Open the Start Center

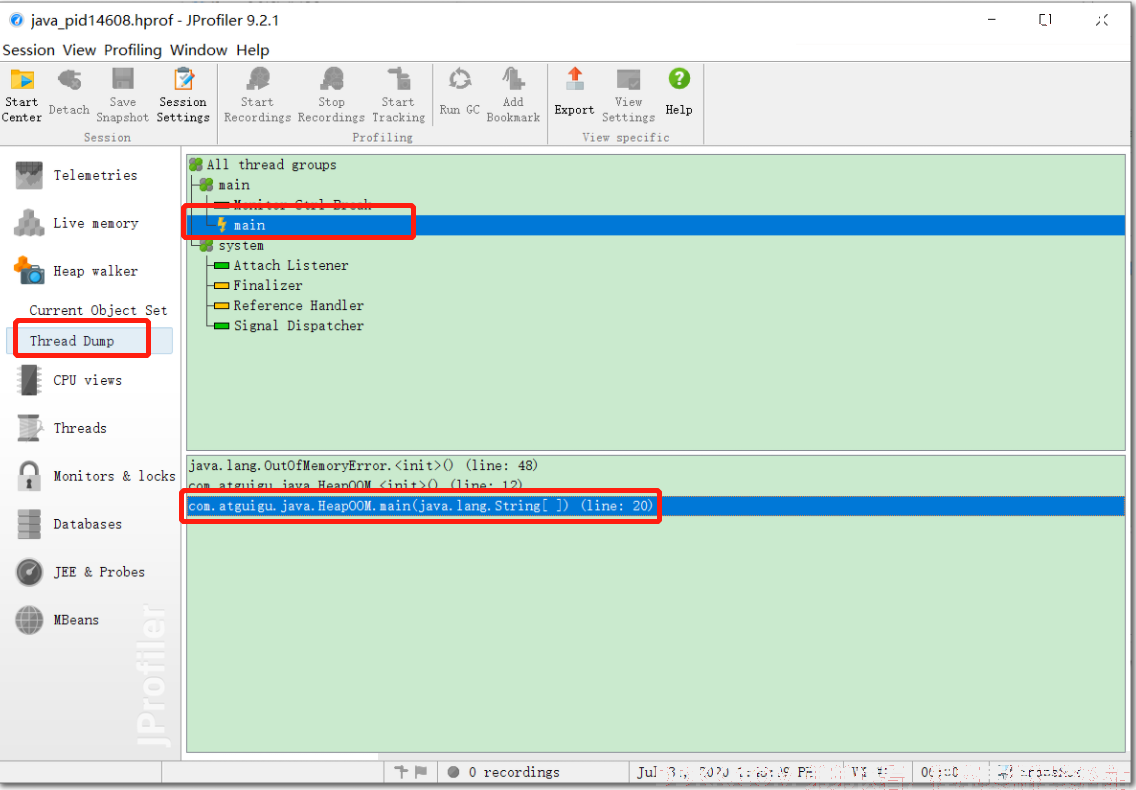tap(22, 95)
